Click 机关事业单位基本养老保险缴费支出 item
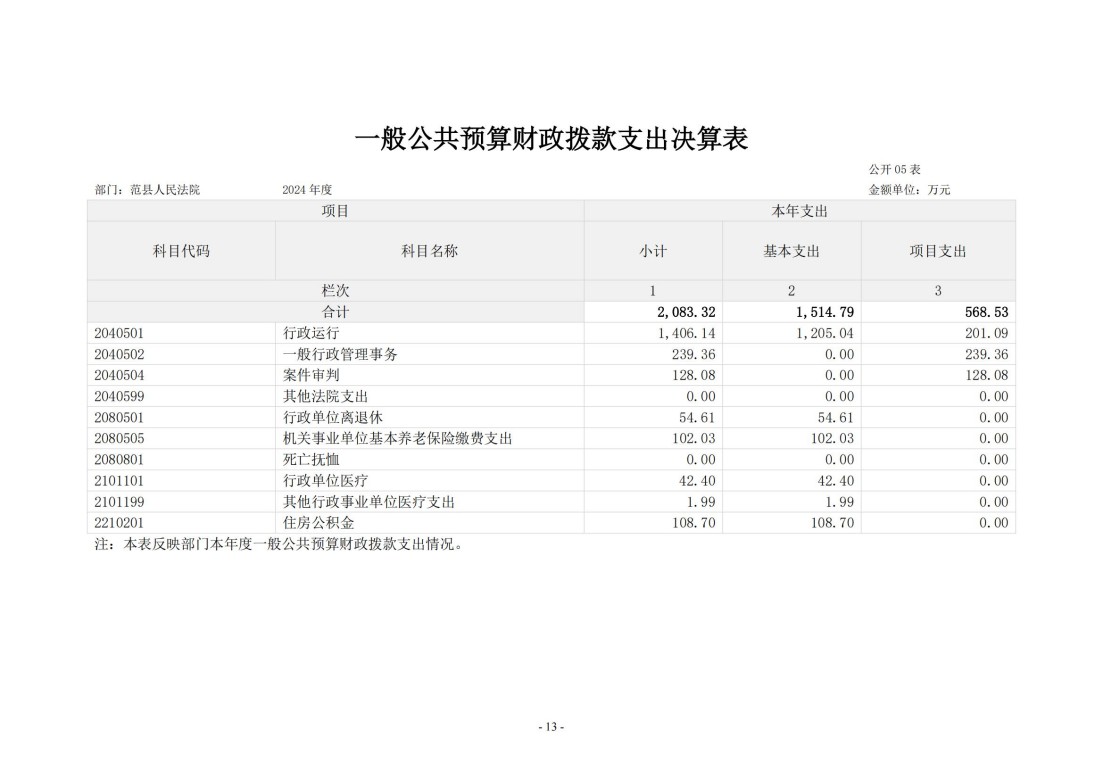This screenshot has height=780, width=1103. 397,439
